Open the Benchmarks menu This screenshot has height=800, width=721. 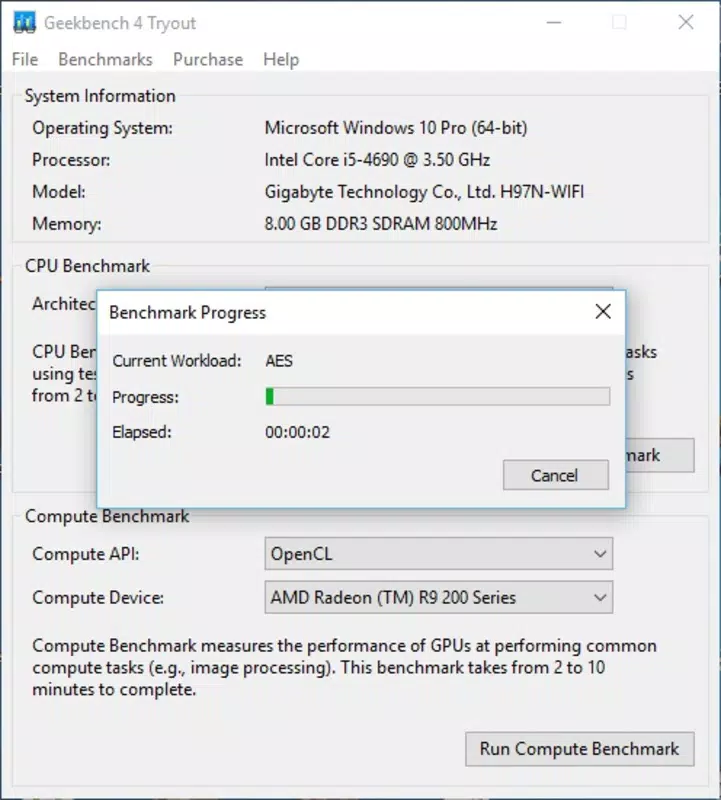(x=105, y=60)
